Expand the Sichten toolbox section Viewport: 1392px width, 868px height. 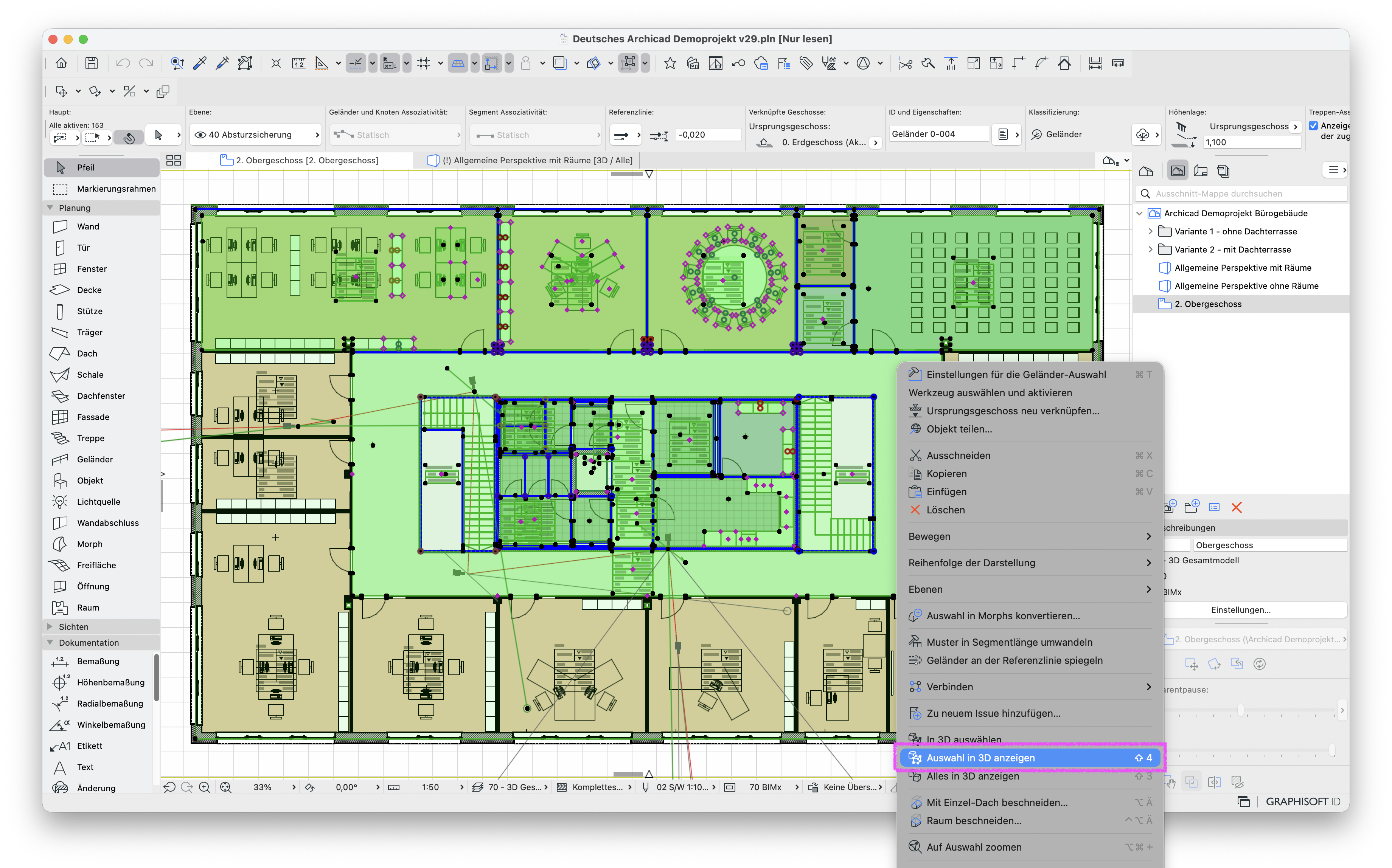tap(50, 626)
